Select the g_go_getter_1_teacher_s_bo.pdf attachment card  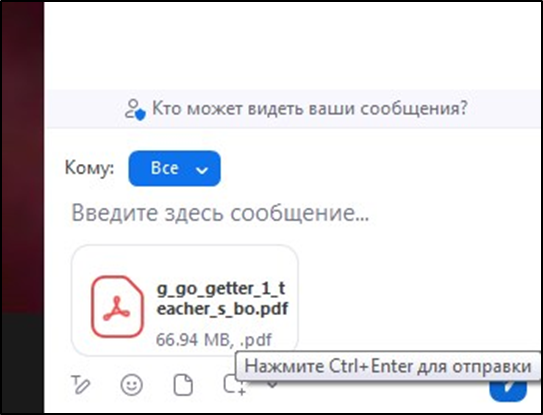click(x=185, y=300)
